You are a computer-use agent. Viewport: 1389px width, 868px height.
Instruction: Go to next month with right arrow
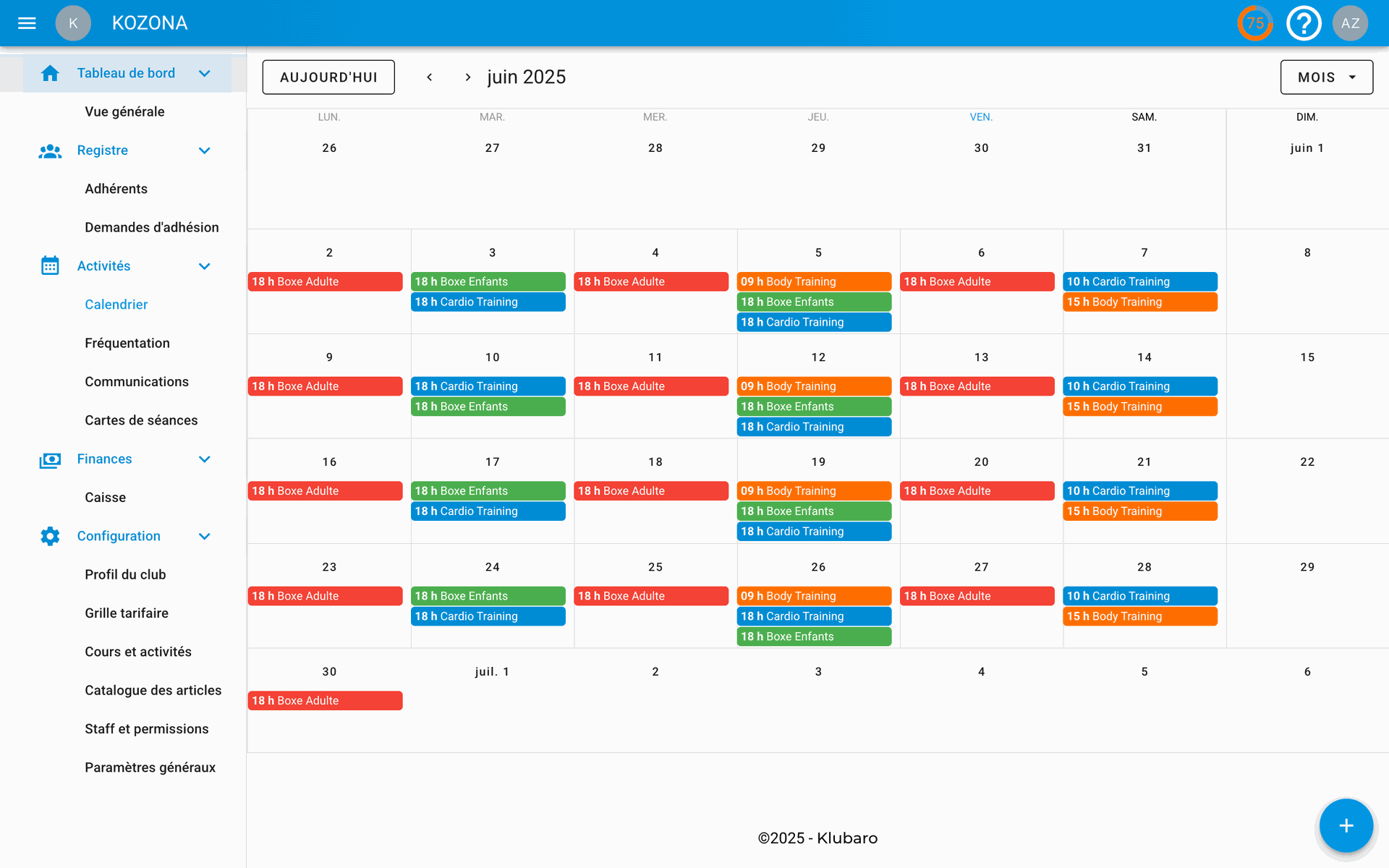click(x=468, y=77)
